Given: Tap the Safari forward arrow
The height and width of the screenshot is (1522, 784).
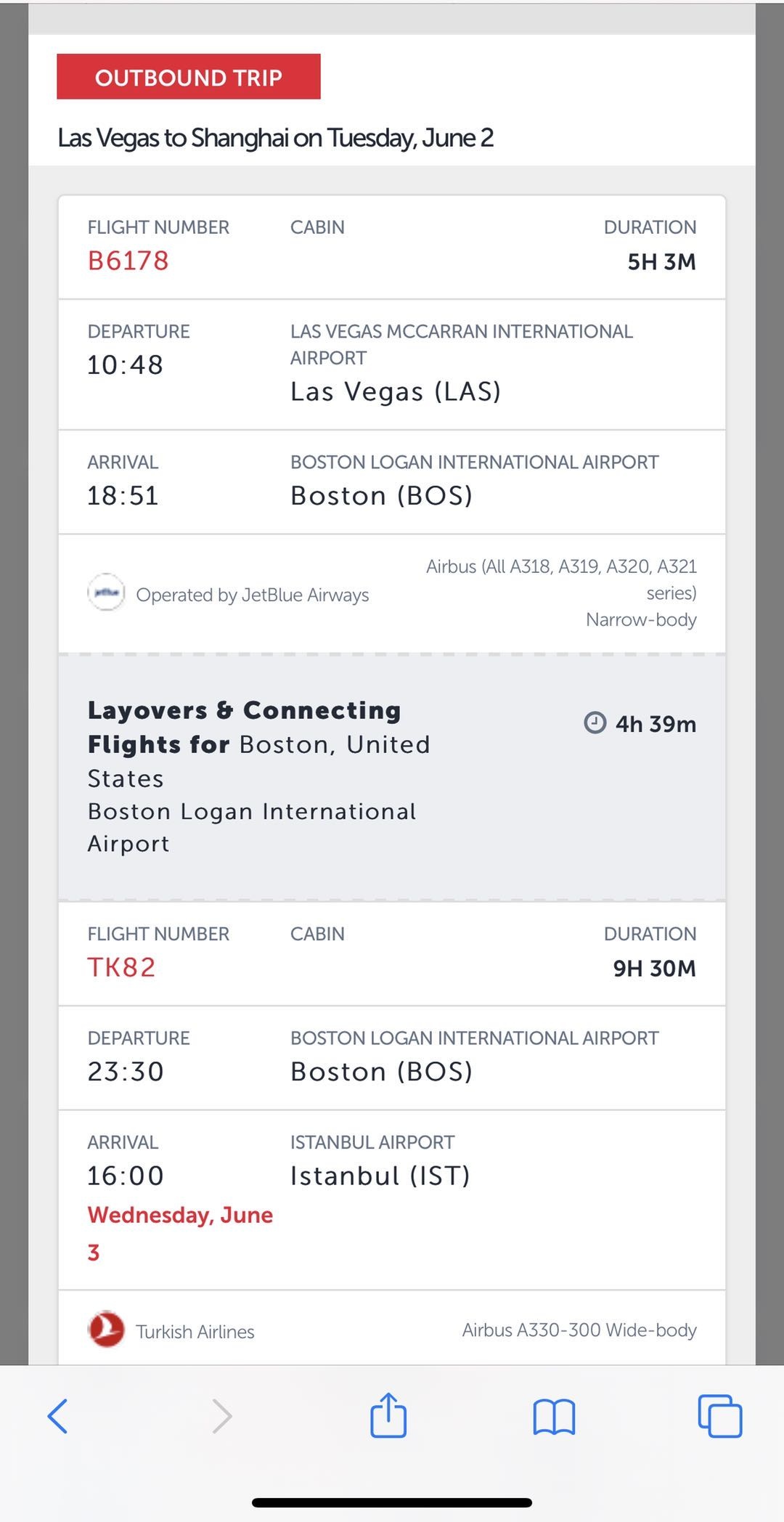Looking at the screenshot, I should pos(222,1416).
